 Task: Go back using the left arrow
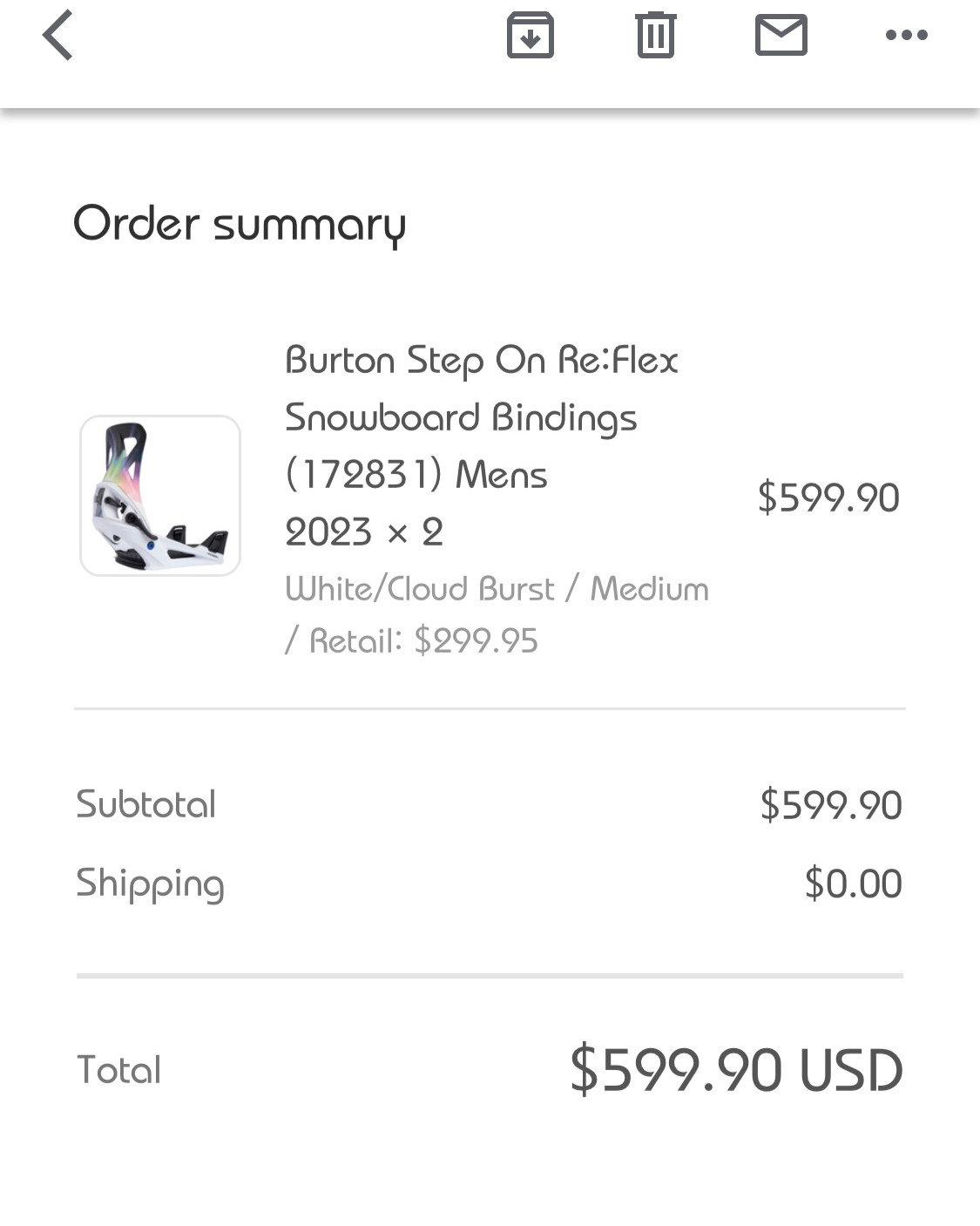tap(57, 36)
